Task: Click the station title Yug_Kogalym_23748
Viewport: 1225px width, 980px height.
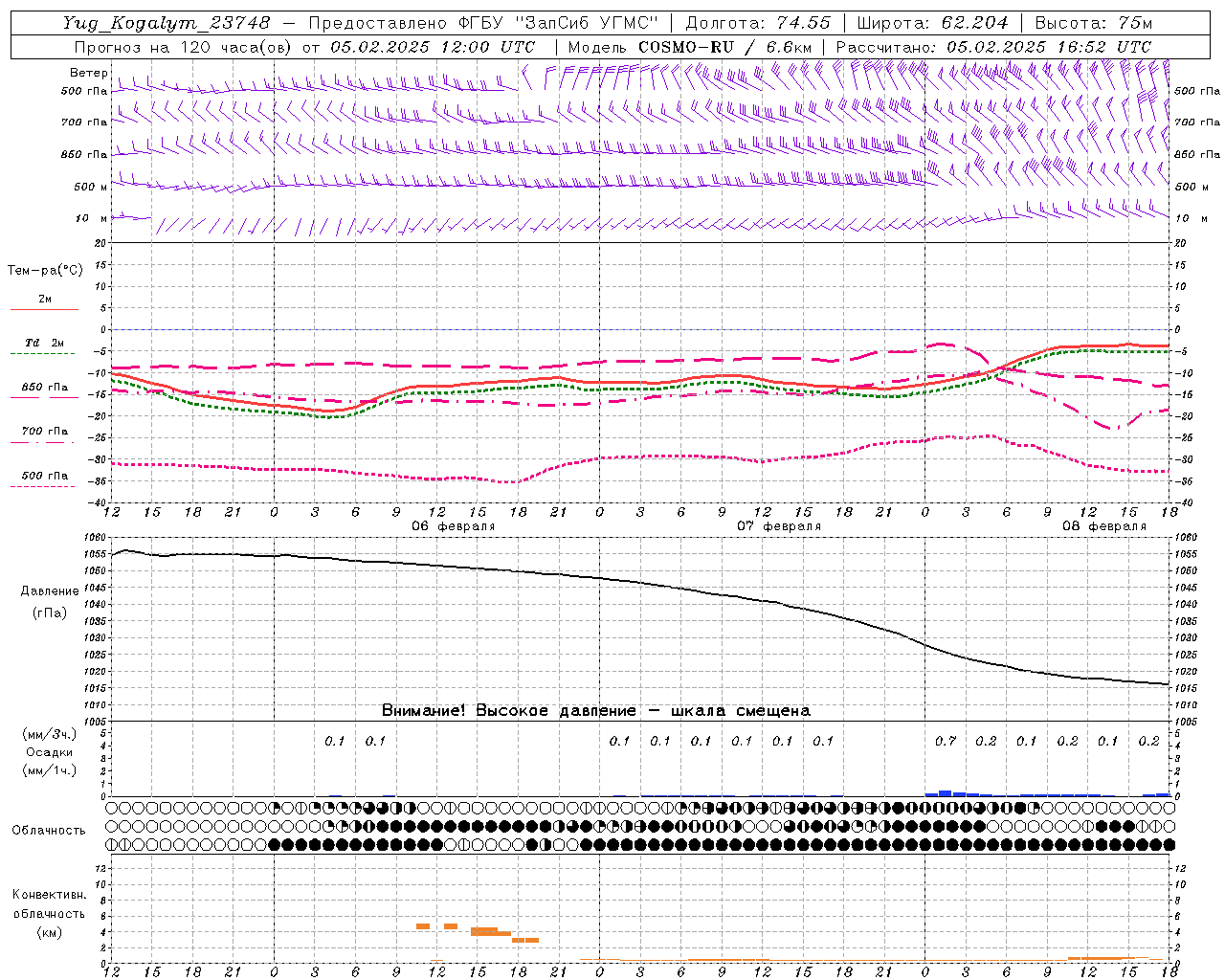Action: click(167, 23)
